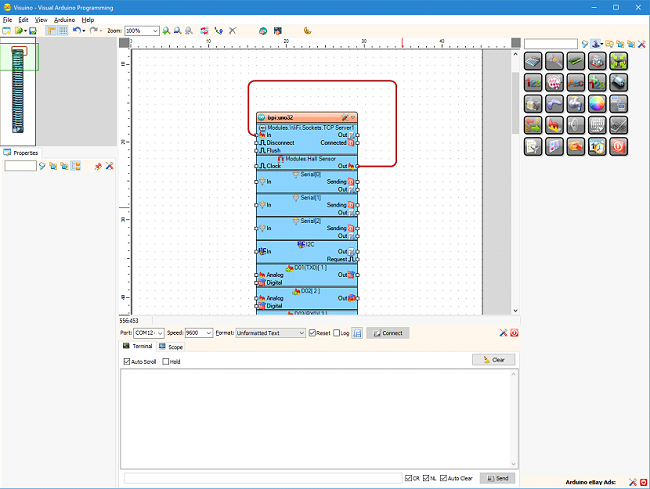Toggle the corner guide button beside grid button
The image size is (650, 489).
click(x=51, y=30)
